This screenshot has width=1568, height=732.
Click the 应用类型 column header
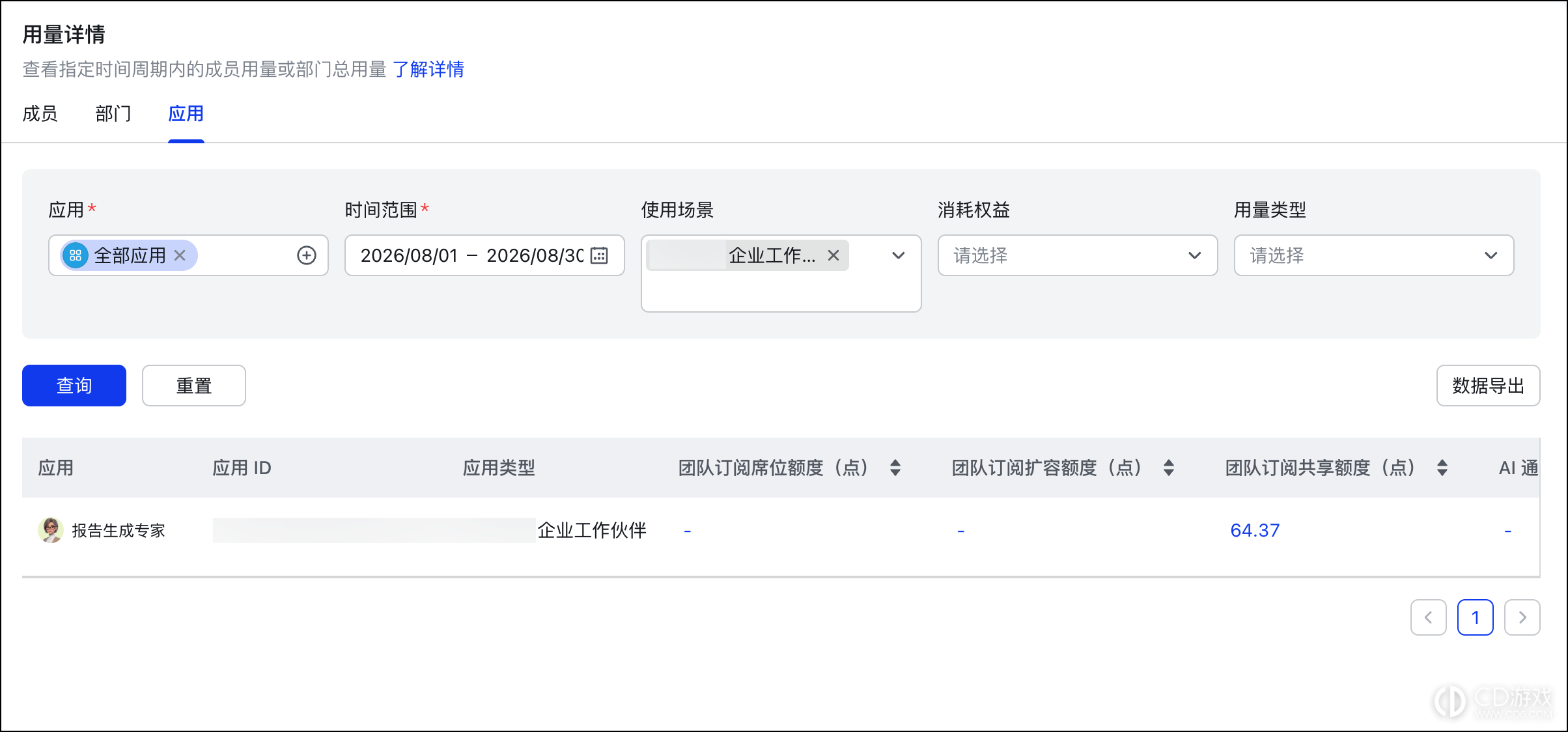click(499, 468)
